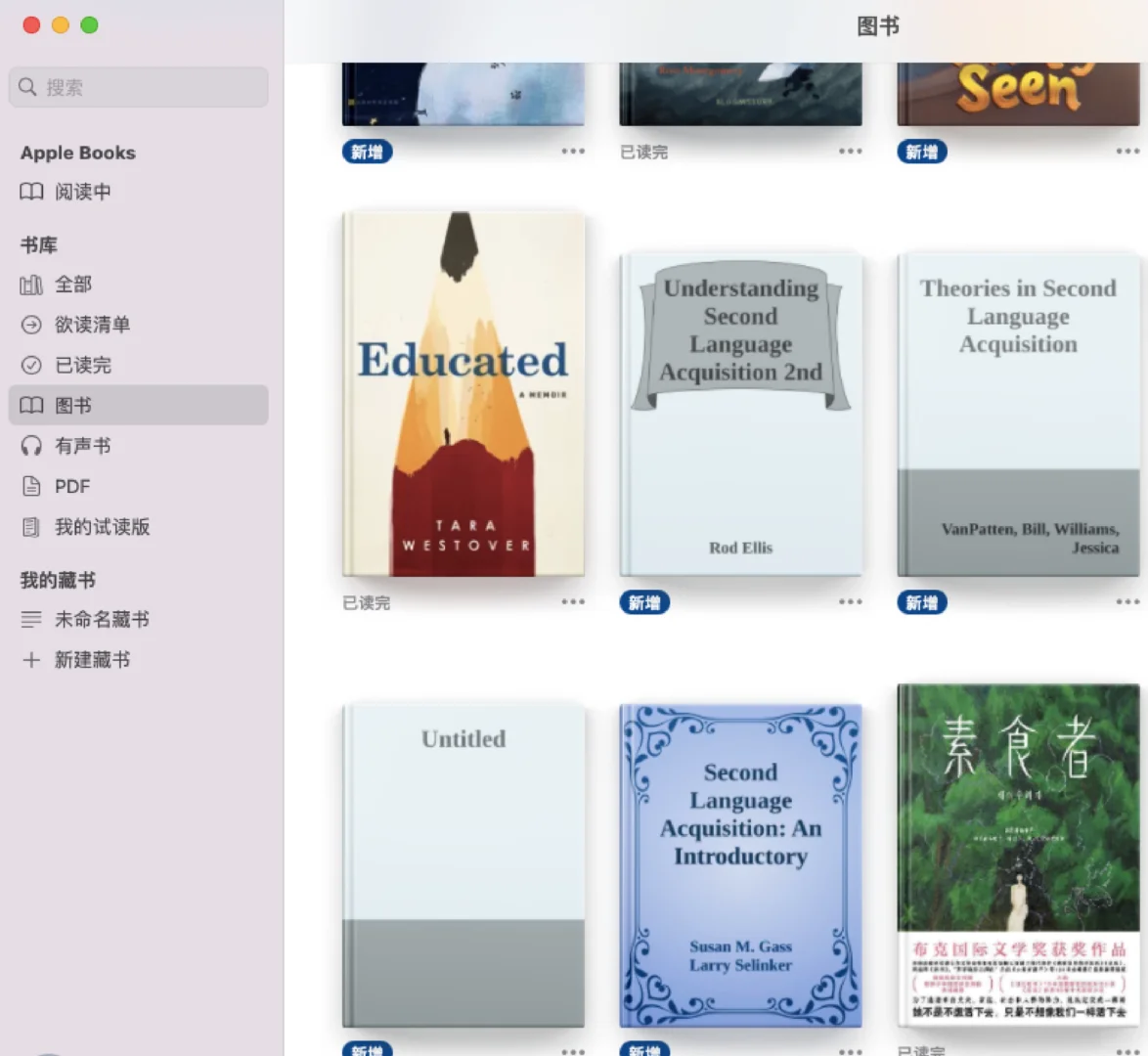The height and width of the screenshot is (1056, 1148).
Task: Open Second Language Acquisition: An Introductory book
Action: pyautogui.click(x=741, y=865)
